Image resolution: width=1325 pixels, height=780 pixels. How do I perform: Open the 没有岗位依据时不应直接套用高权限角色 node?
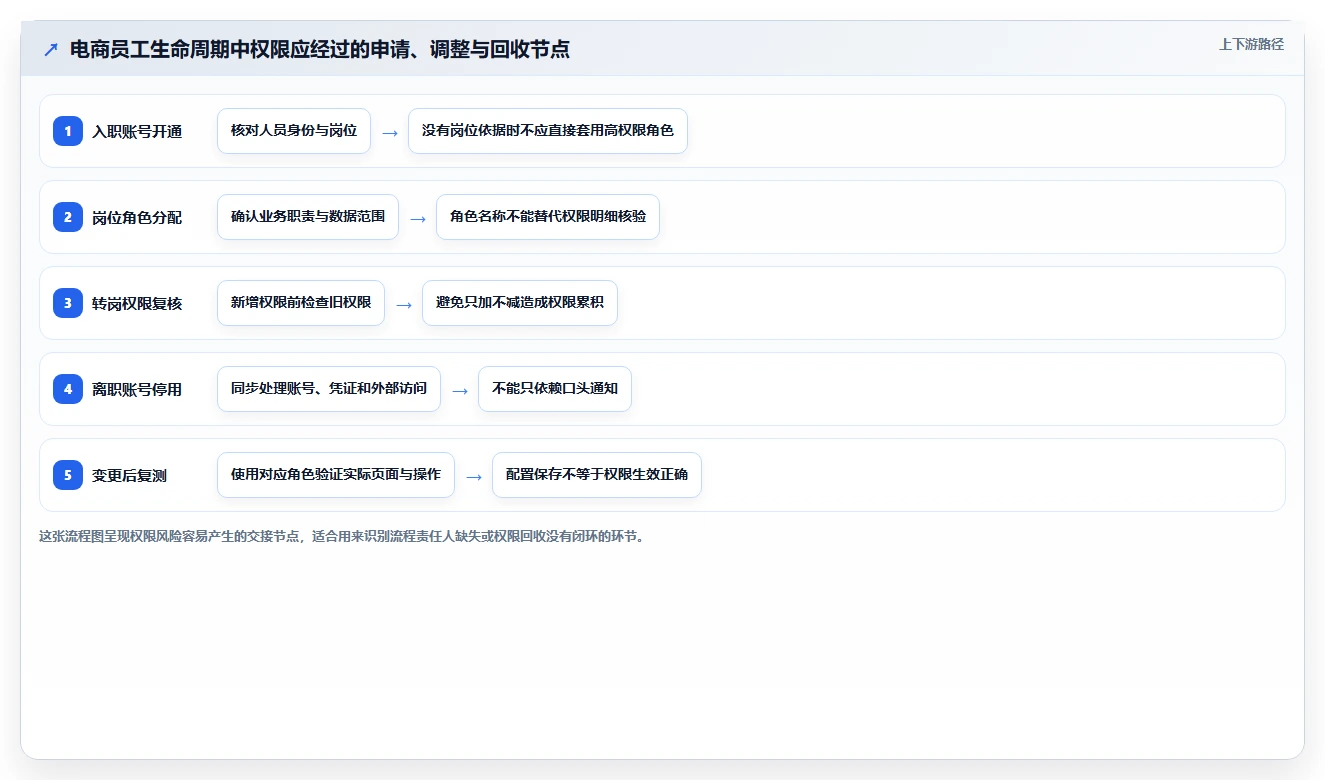click(548, 131)
